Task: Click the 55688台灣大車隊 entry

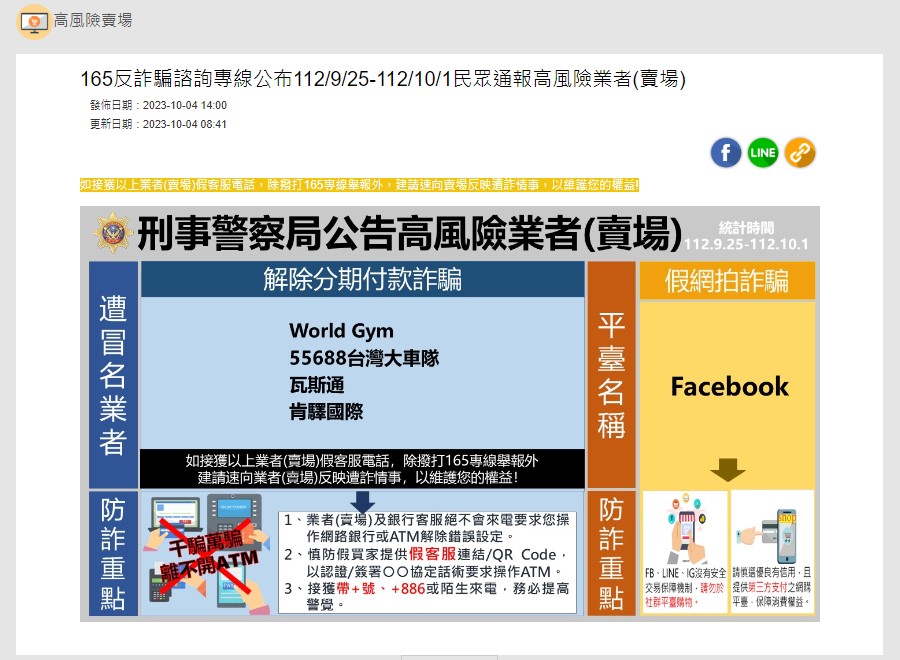Action: tap(364, 358)
